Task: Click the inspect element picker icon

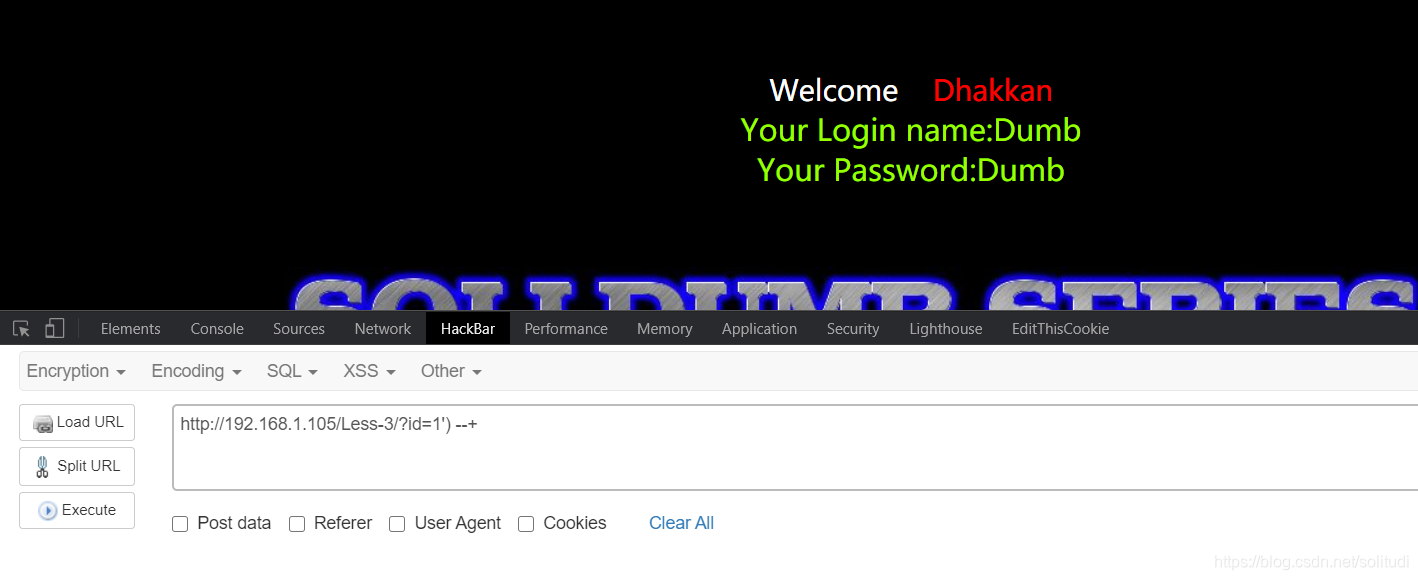Action: (x=21, y=328)
